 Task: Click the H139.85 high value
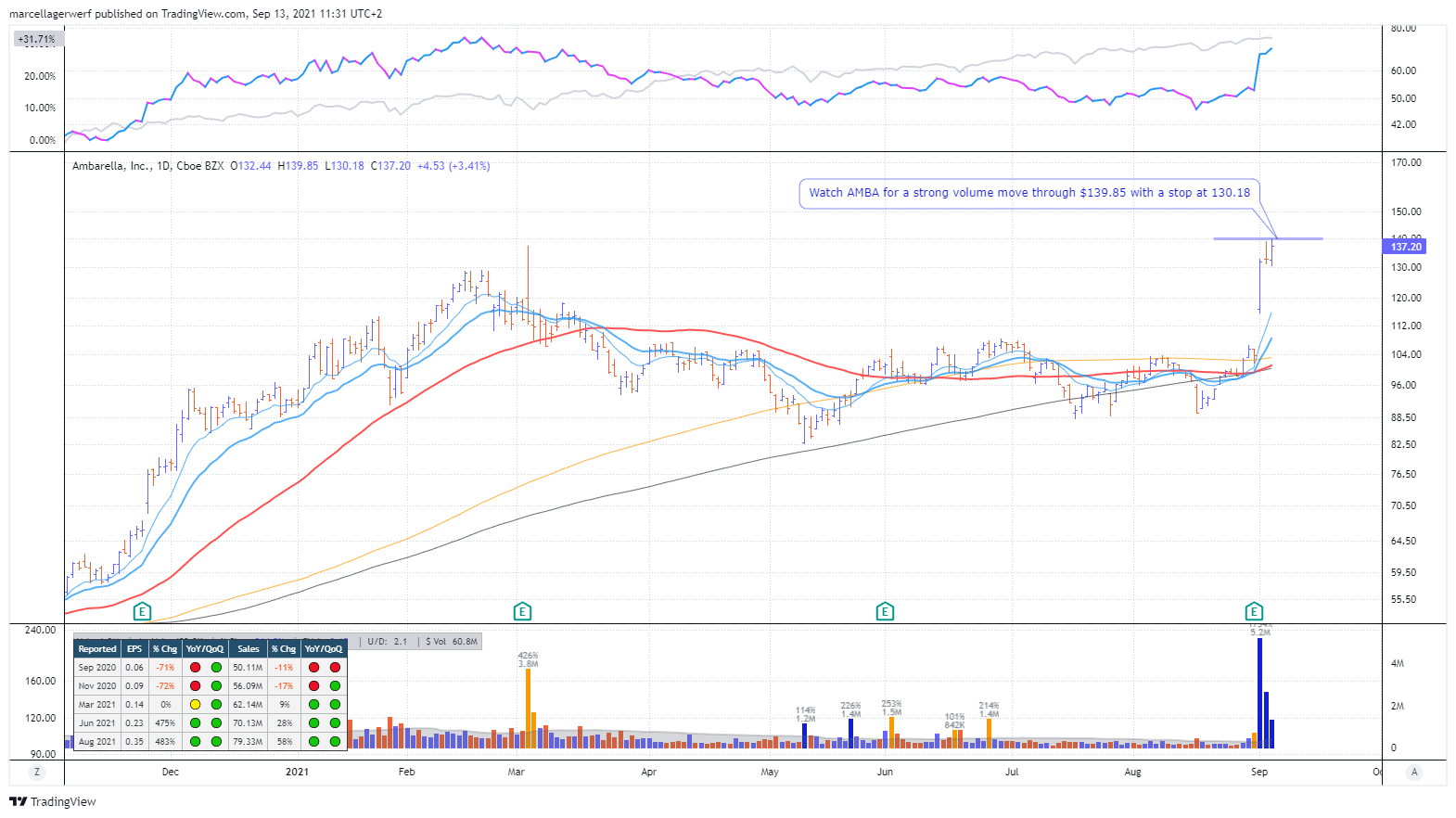[298, 166]
